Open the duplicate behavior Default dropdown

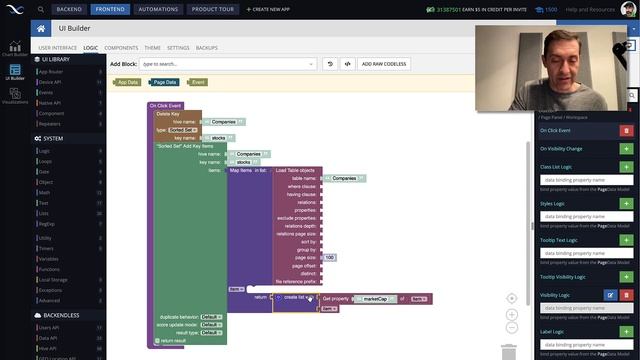click(211, 317)
